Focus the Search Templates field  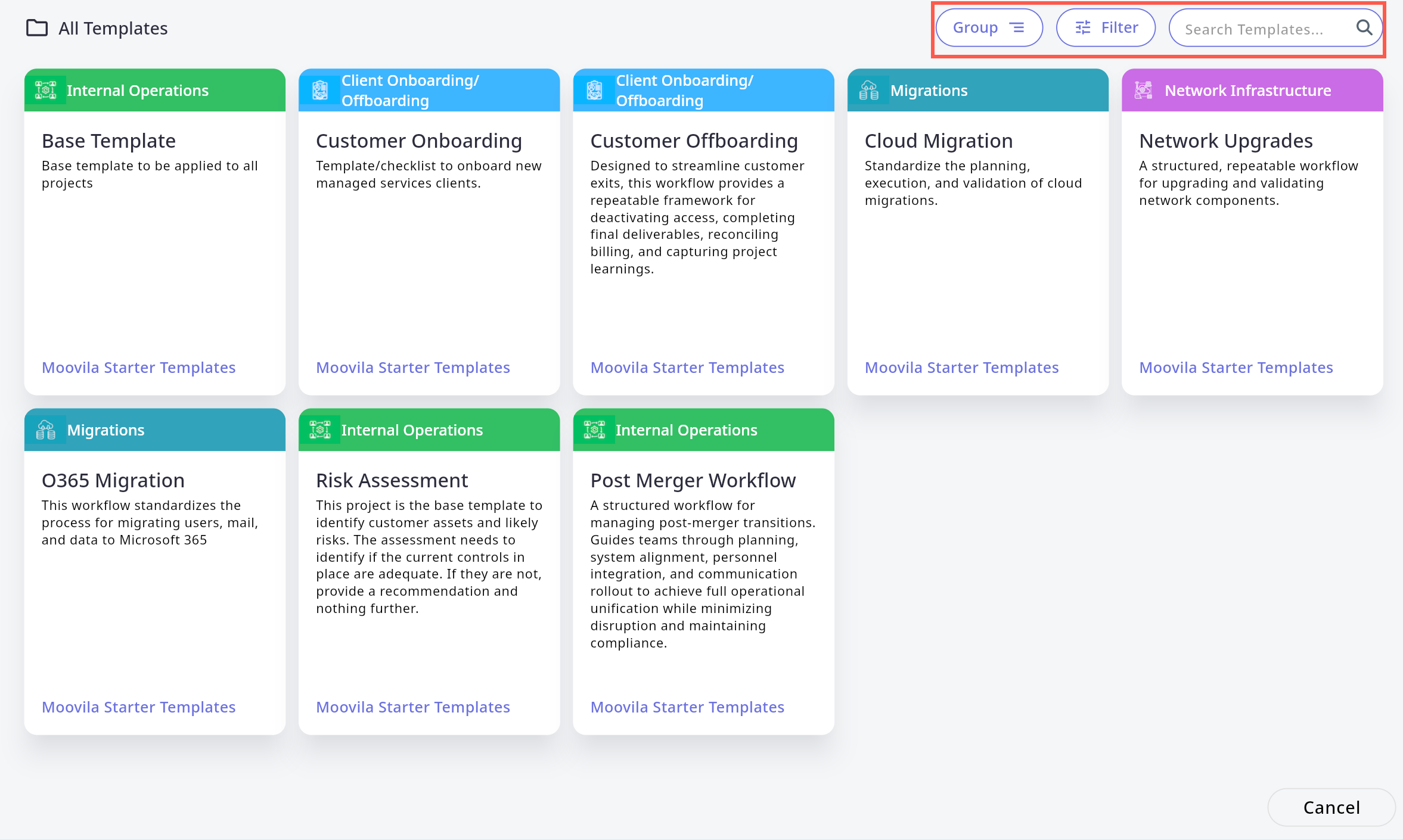(1258, 29)
